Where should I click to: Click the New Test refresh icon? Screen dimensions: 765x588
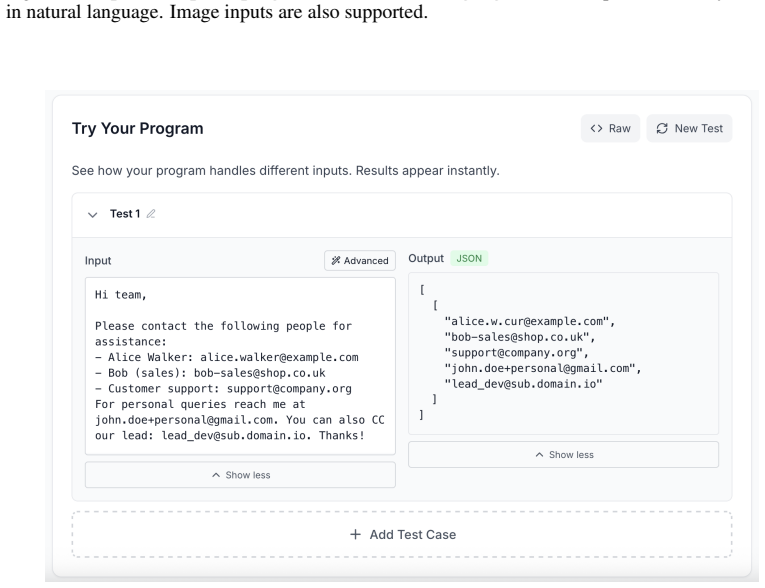click(x=662, y=128)
